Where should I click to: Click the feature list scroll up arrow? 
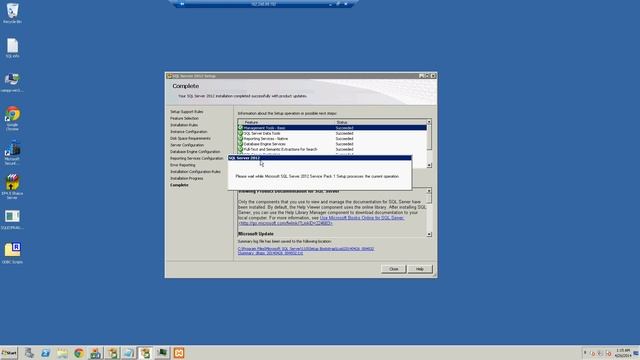tap(429, 122)
